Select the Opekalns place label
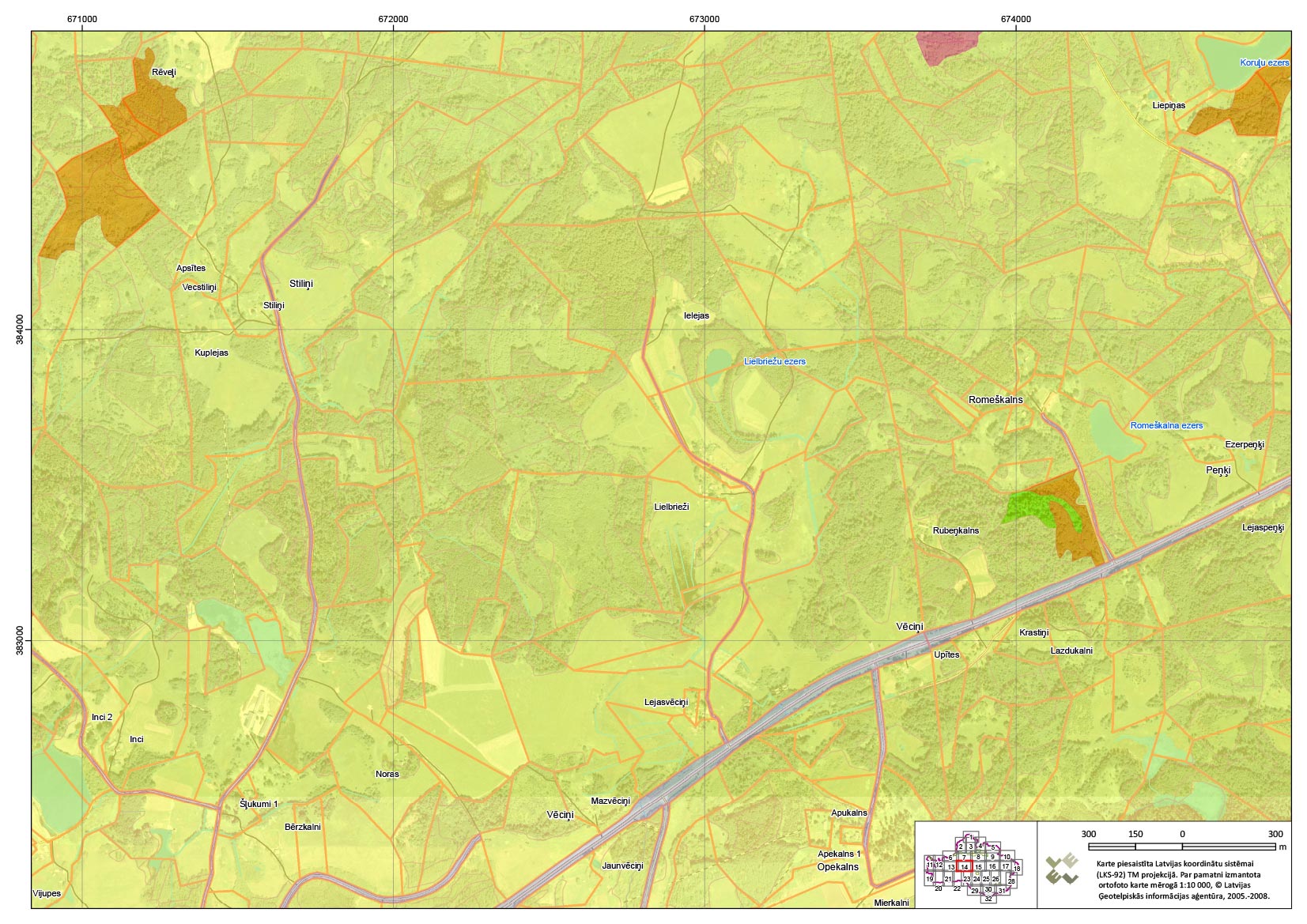Viewport: 1307px width, 924px height. coord(837,867)
